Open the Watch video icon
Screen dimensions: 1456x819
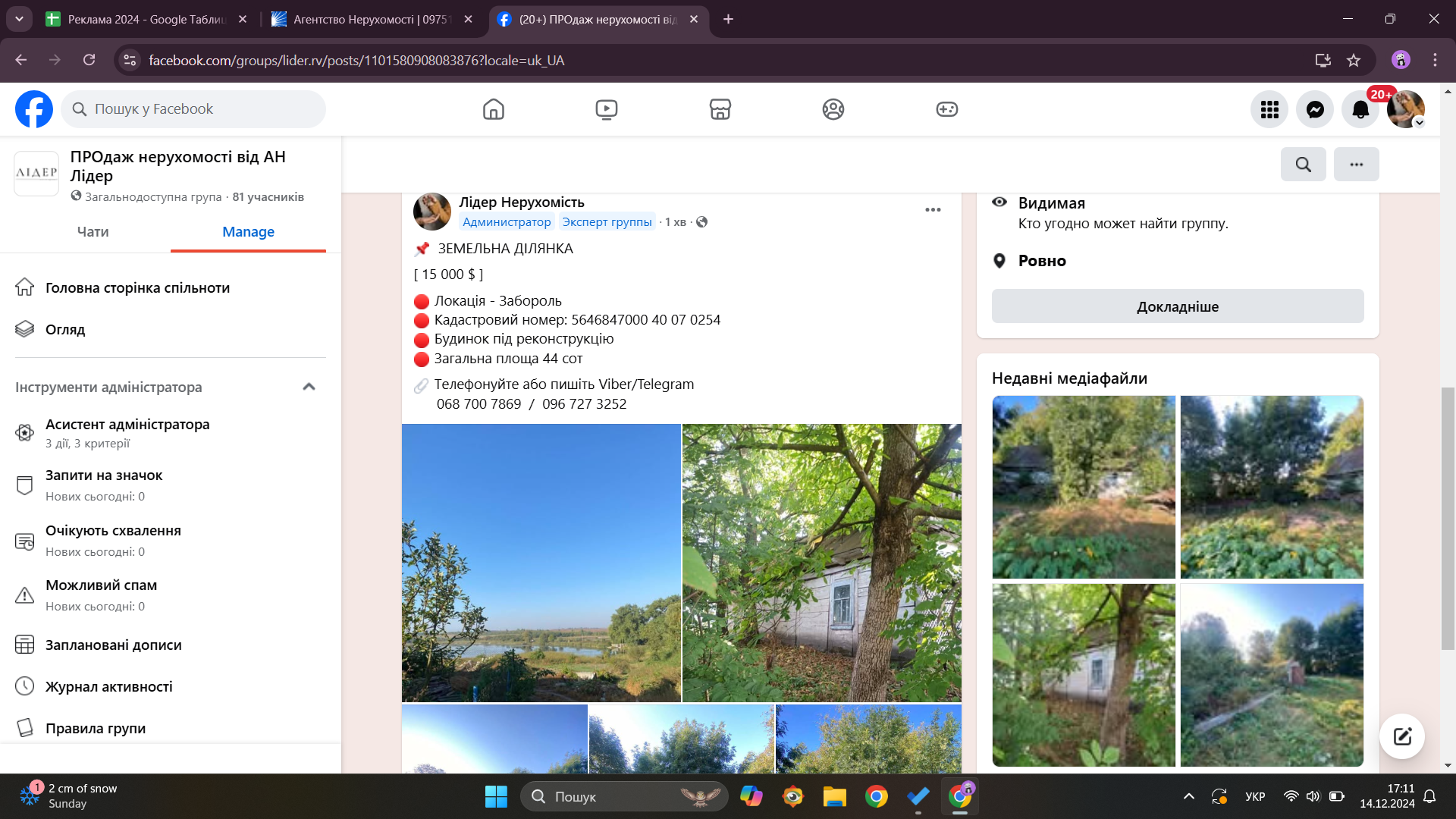point(606,109)
